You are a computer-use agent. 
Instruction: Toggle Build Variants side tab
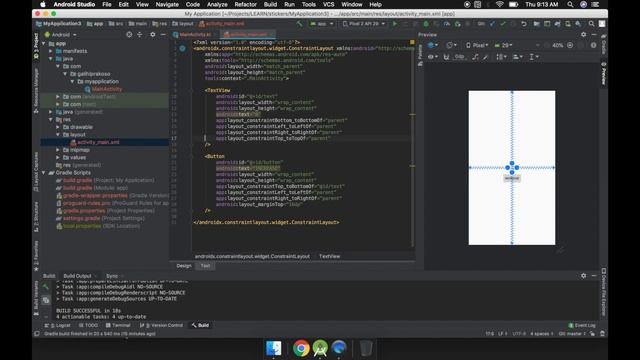(36, 298)
